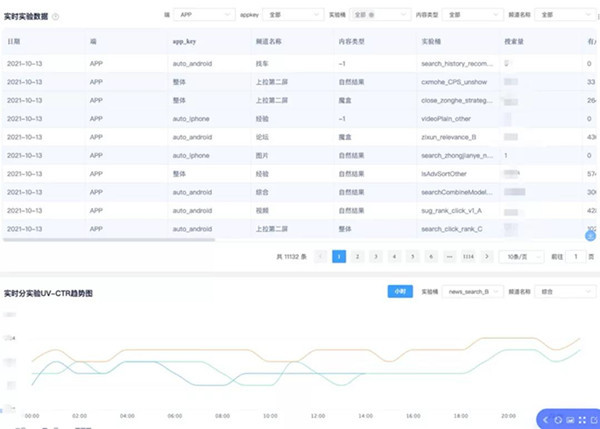Click the help icon beside 实时实验数据 title
Image resolution: width=600 pixels, height=429 pixels.
pyautogui.click(x=55, y=17)
